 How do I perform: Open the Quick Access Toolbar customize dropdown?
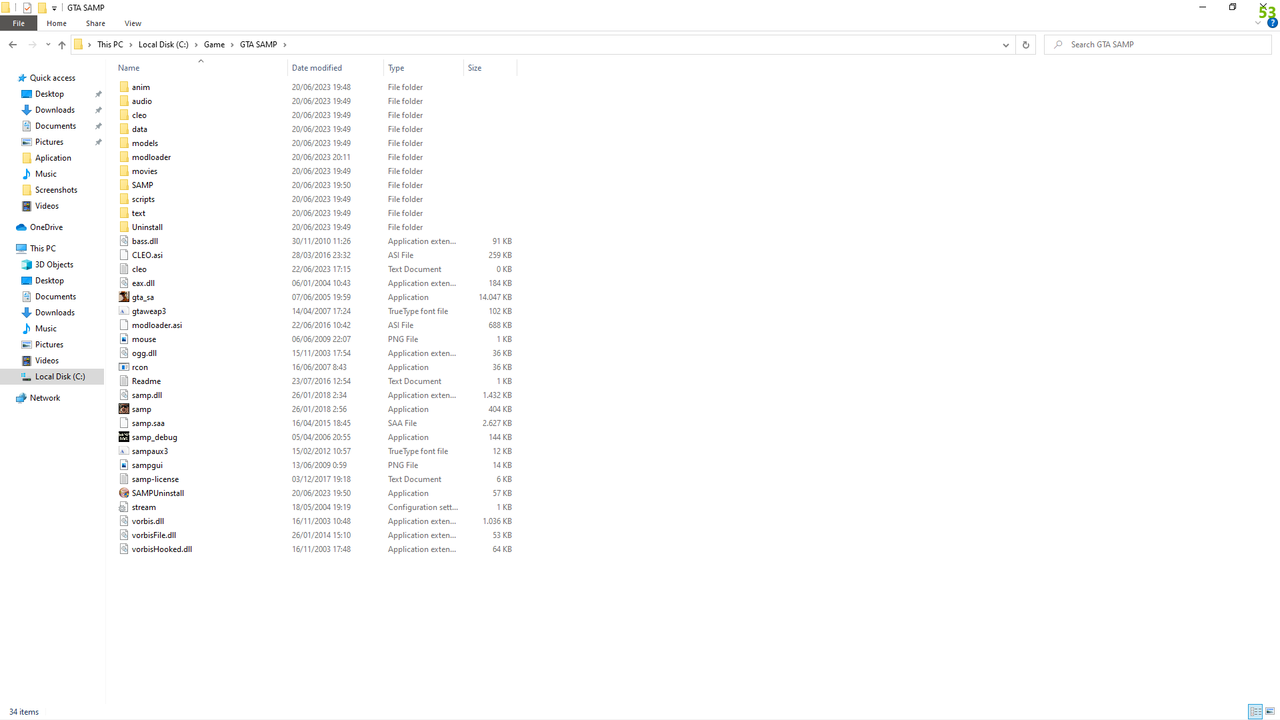[55, 8]
